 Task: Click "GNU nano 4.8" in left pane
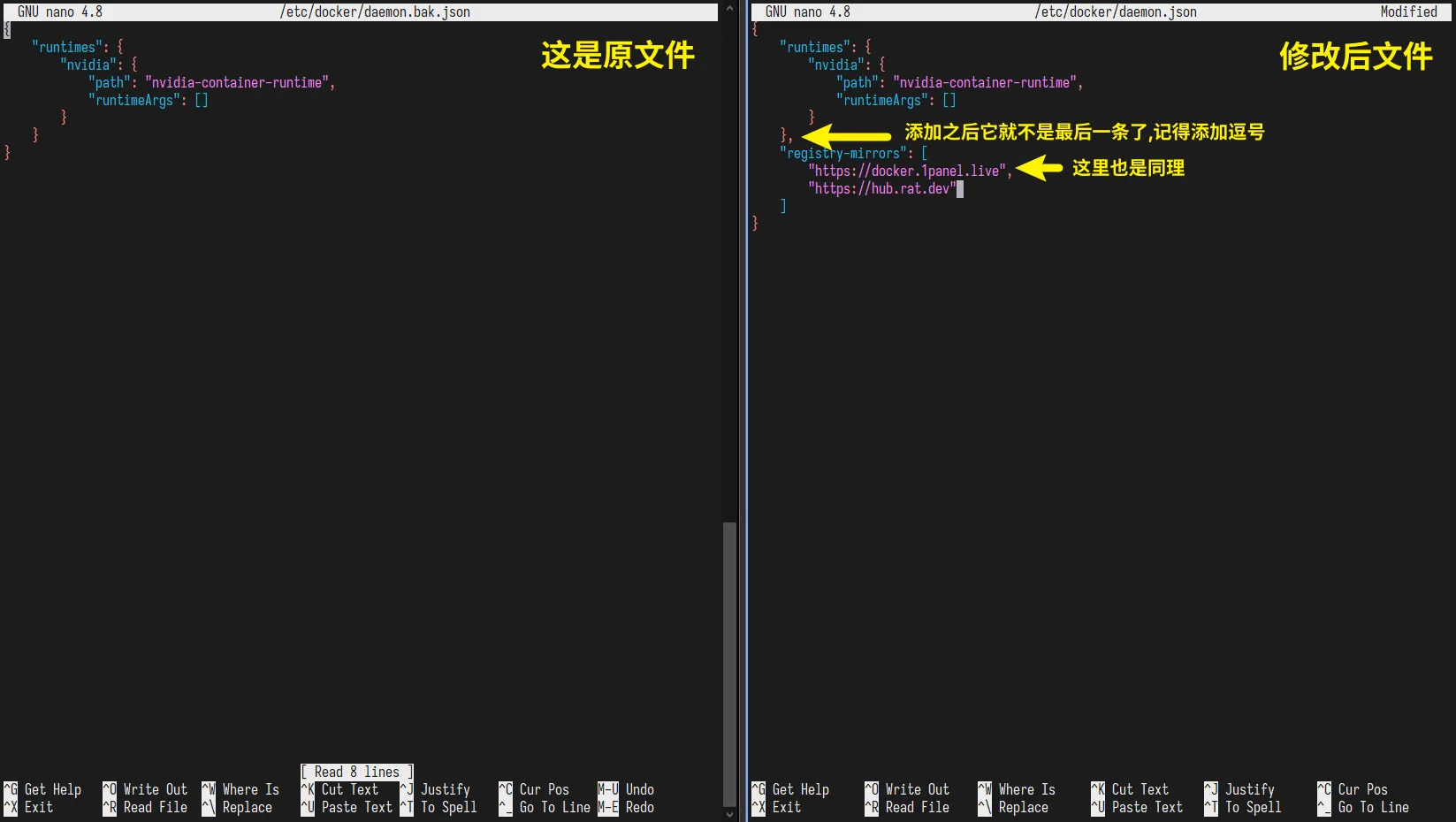point(60,11)
